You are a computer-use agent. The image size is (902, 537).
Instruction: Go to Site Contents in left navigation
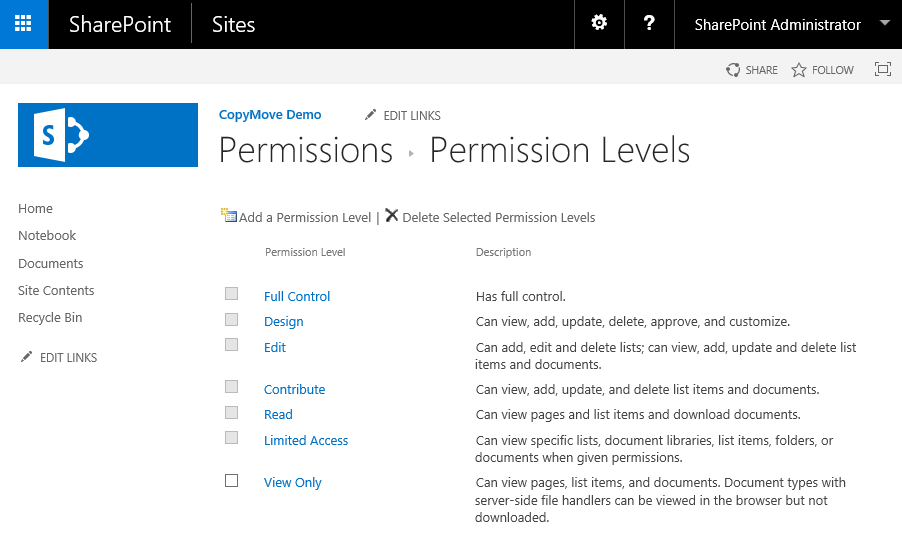[56, 291]
